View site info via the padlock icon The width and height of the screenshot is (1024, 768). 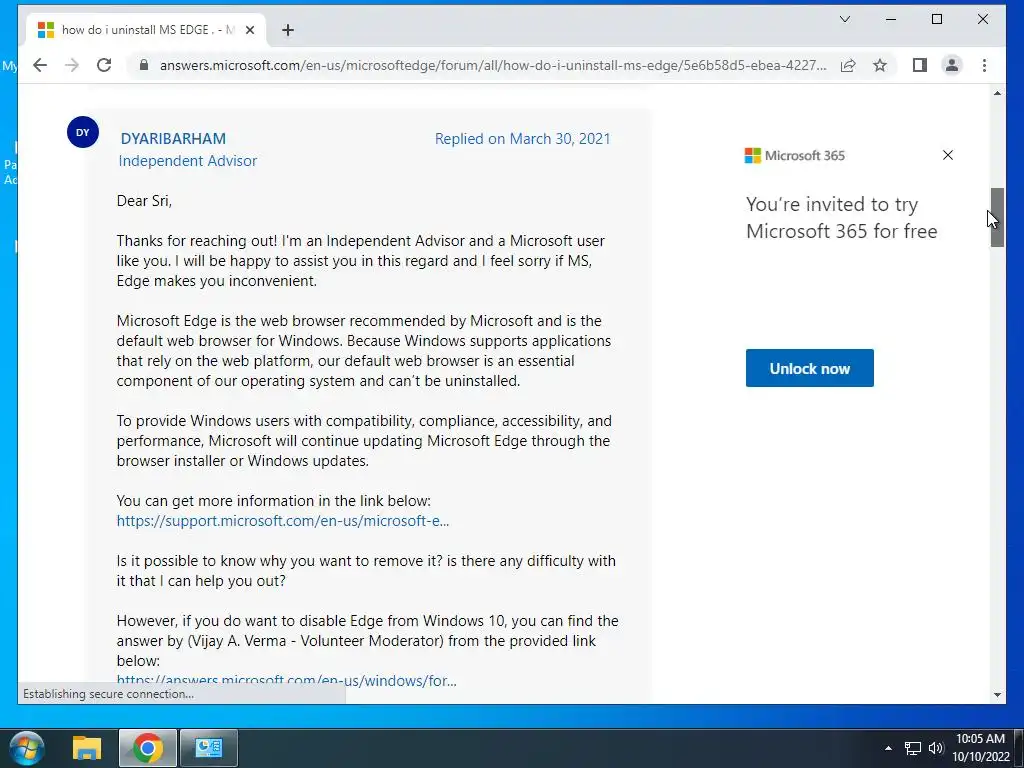pyautogui.click(x=144, y=65)
